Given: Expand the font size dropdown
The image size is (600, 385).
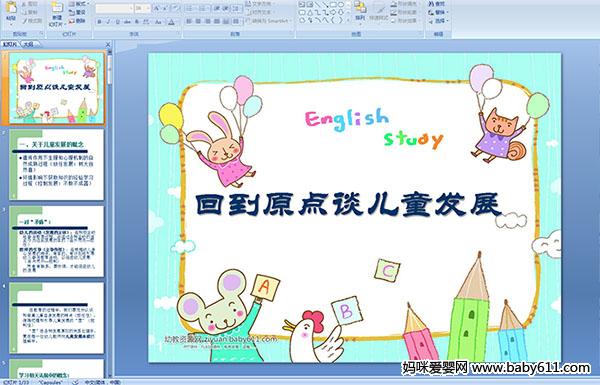Looking at the screenshot, I should pos(148,8).
